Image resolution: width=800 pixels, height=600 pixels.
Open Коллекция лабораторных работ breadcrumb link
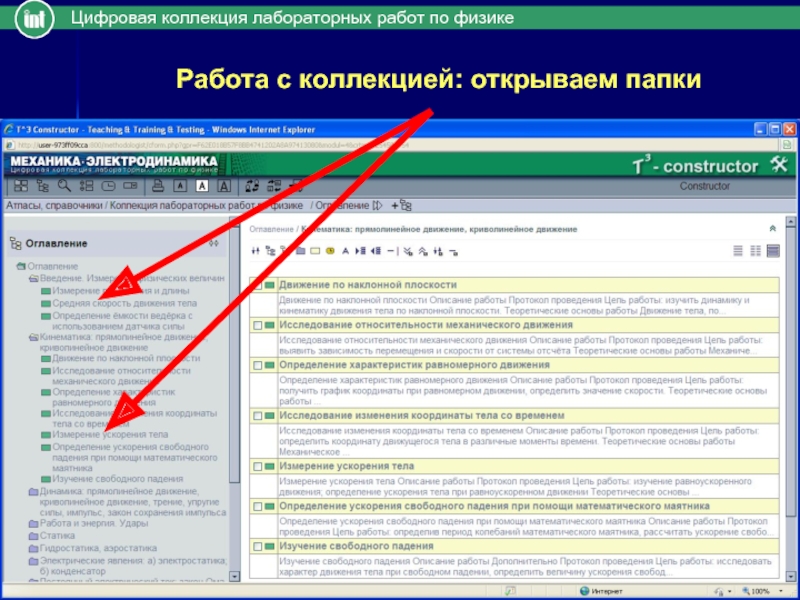coord(206,206)
